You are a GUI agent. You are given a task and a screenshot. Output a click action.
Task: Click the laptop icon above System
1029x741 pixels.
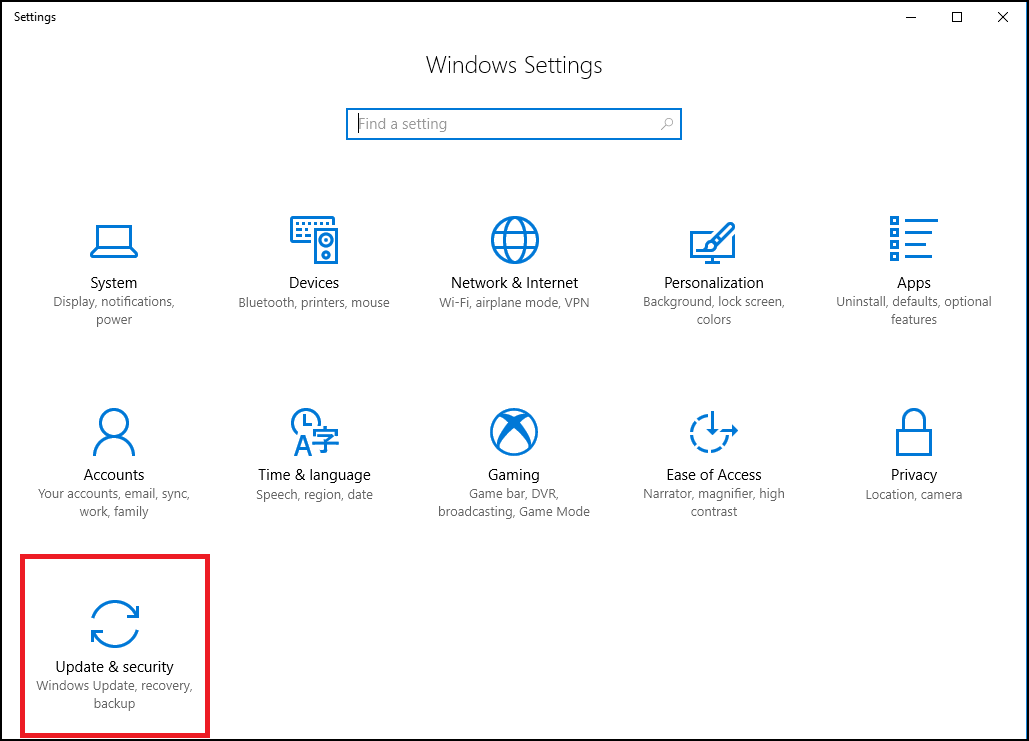(113, 240)
